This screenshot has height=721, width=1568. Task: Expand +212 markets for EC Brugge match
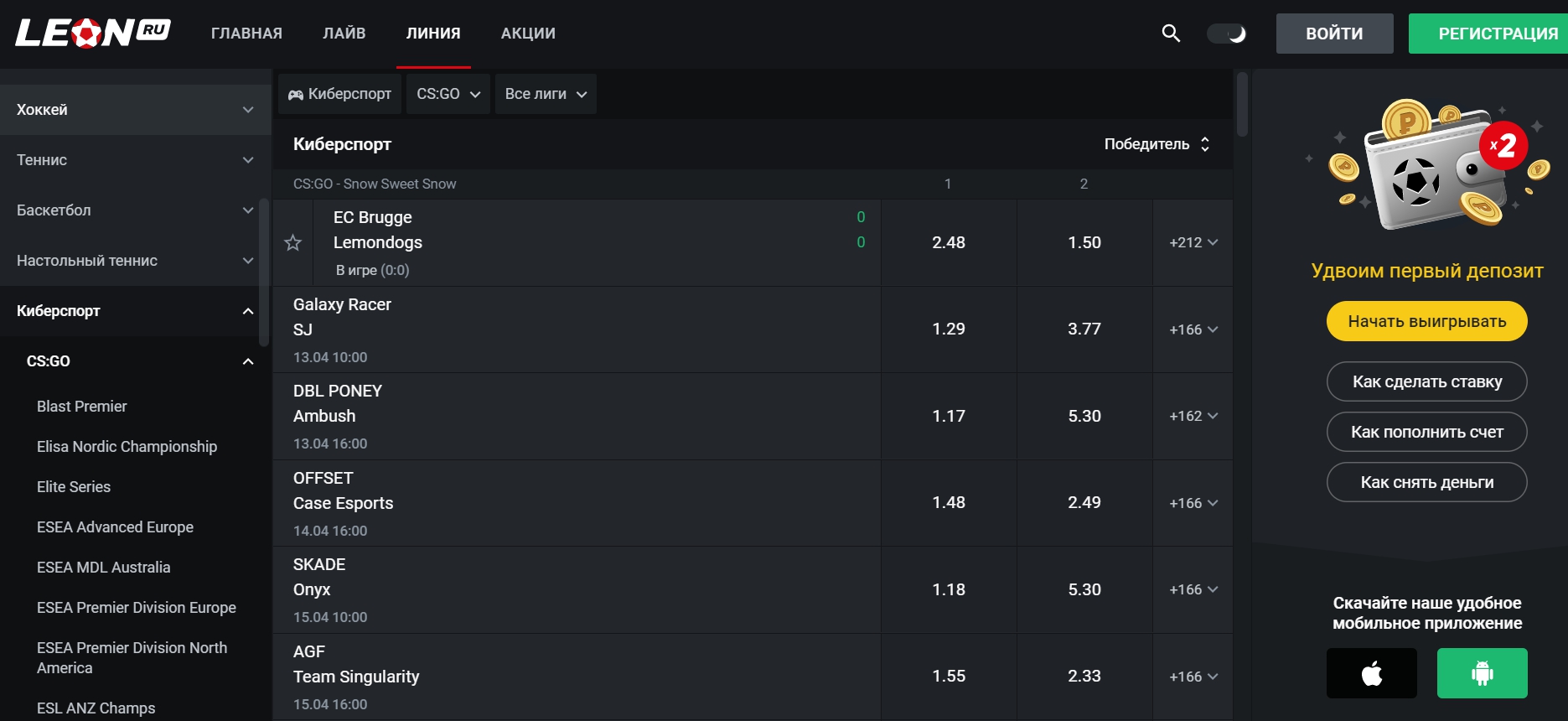click(x=1193, y=243)
